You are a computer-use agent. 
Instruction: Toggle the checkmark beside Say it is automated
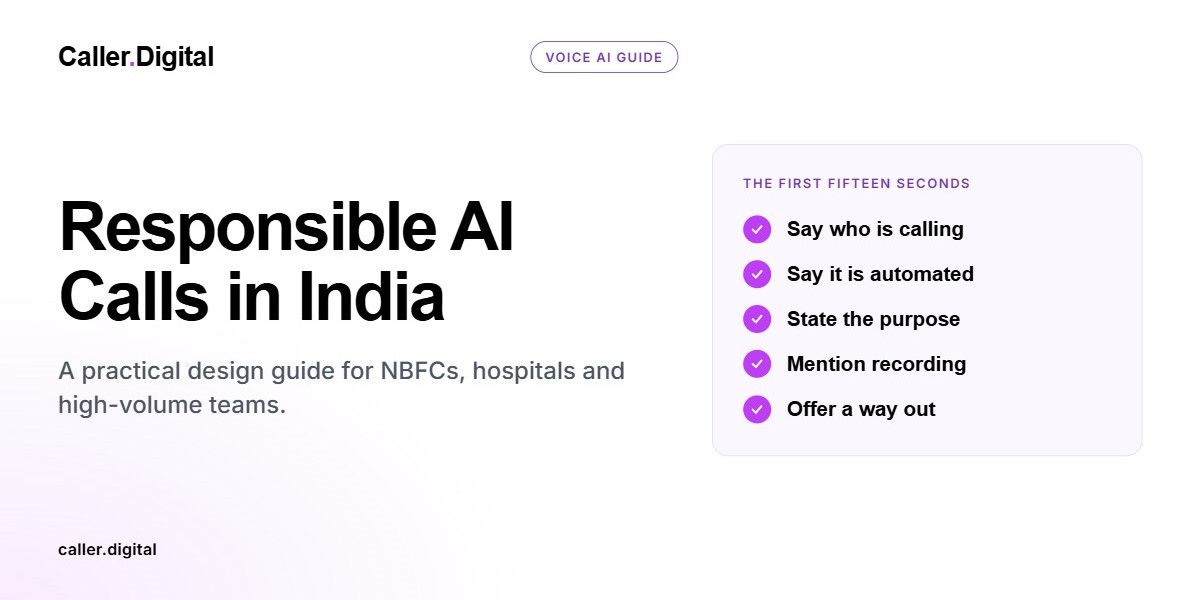click(757, 274)
